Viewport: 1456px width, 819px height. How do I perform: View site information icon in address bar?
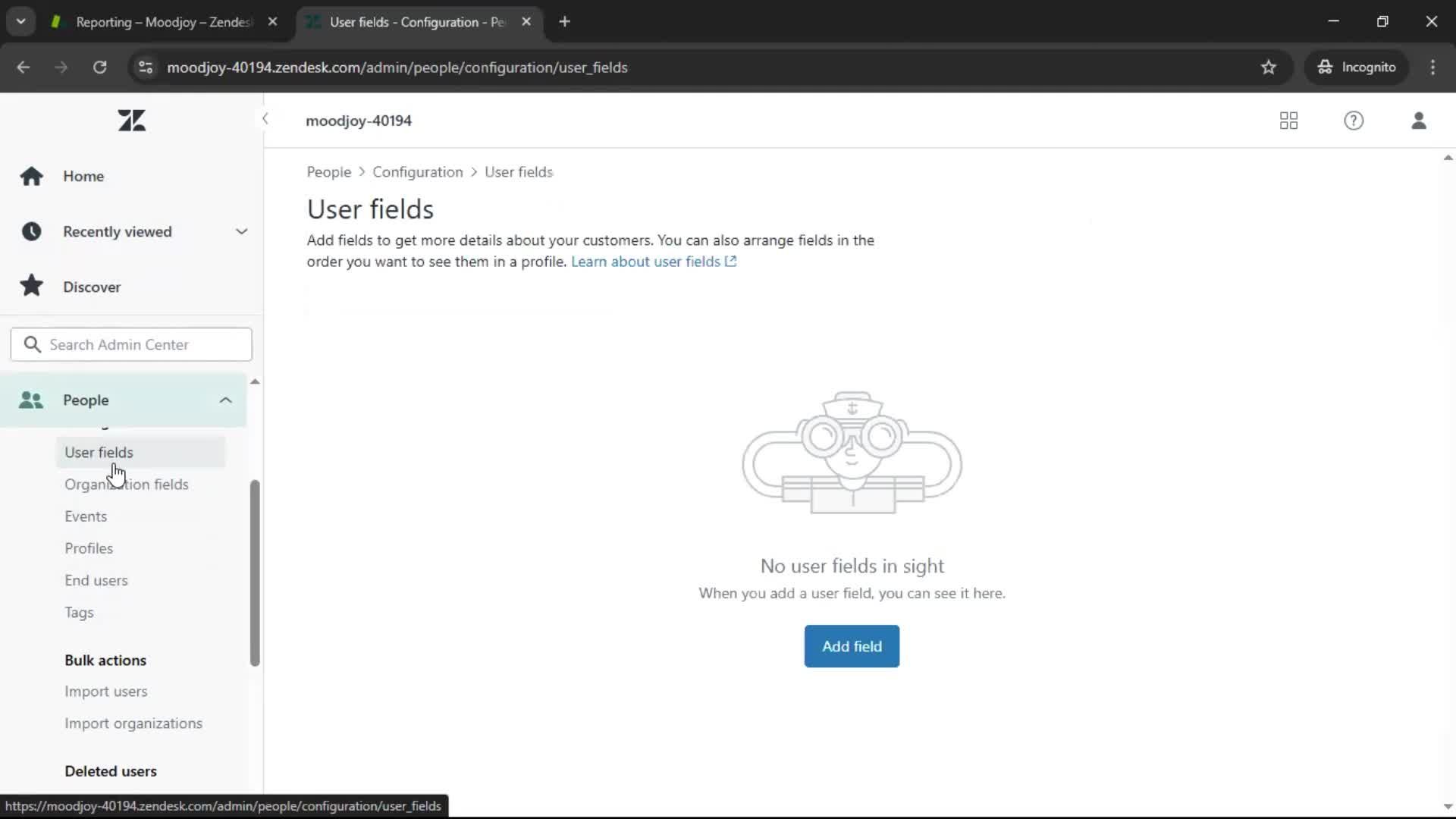pyautogui.click(x=146, y=67)
